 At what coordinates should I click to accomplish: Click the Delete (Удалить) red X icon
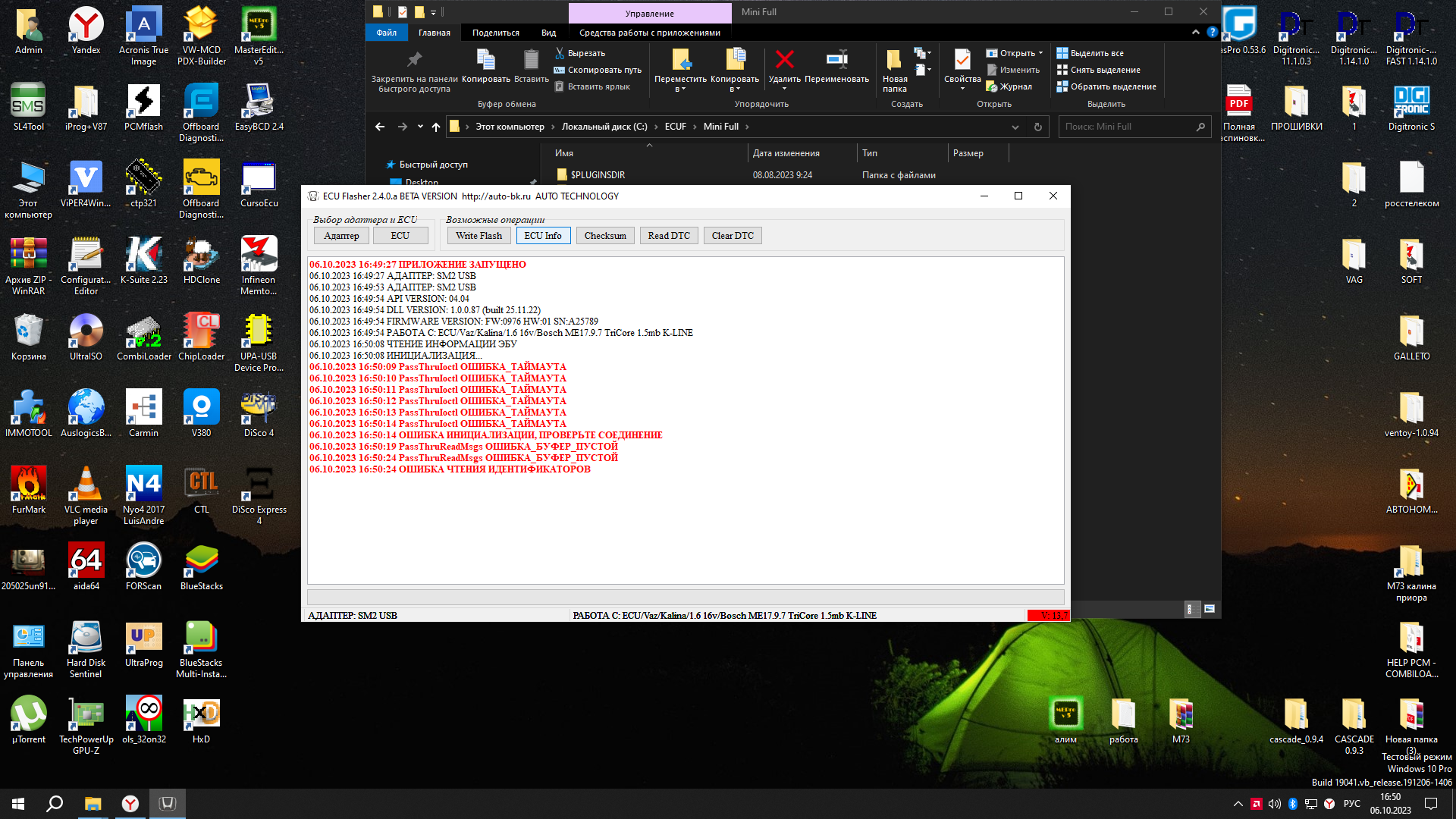click(x=784, y=60)
